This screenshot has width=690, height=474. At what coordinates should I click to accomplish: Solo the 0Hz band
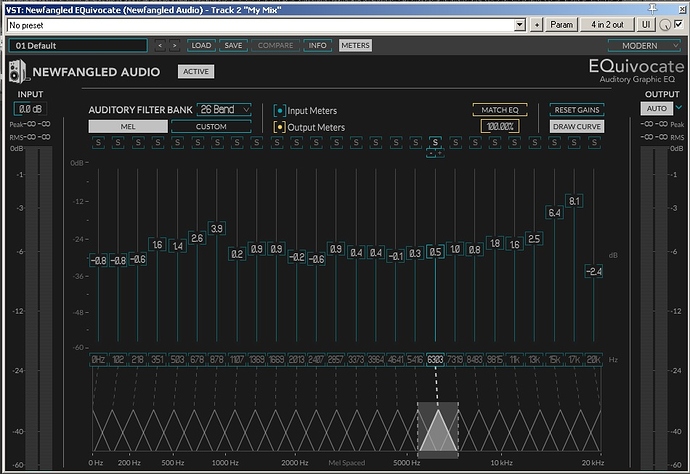(99, 143)
